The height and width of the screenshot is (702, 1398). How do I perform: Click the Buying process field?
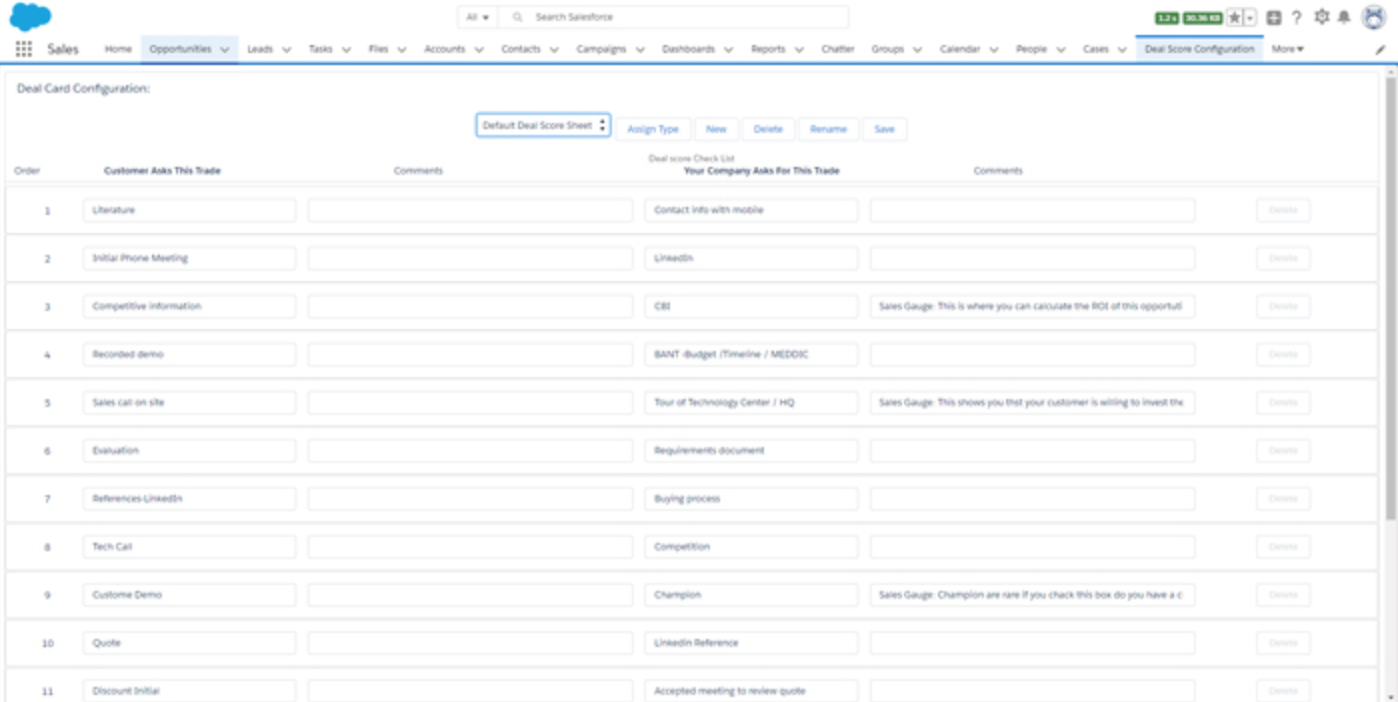751,498
